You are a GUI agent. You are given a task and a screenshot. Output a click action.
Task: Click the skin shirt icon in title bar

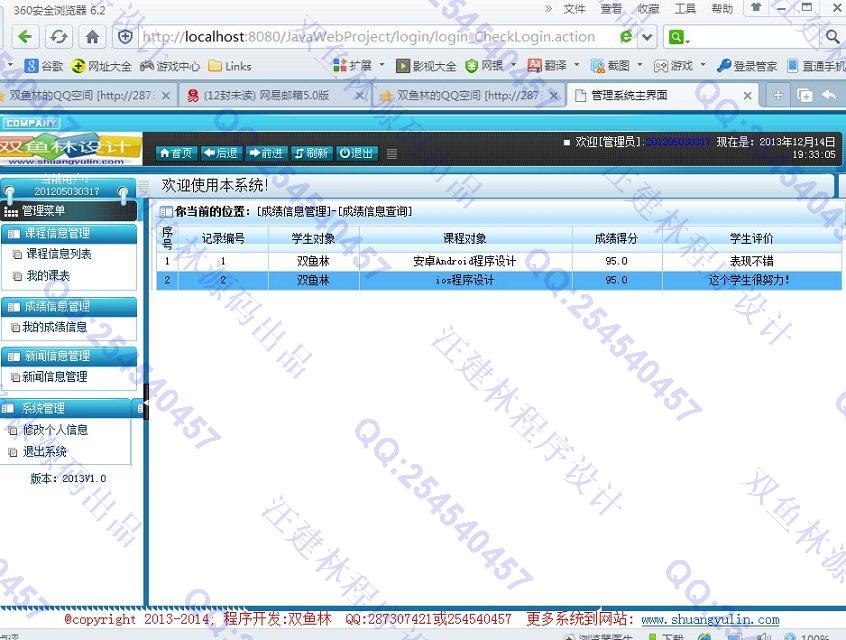coord(756,8)
